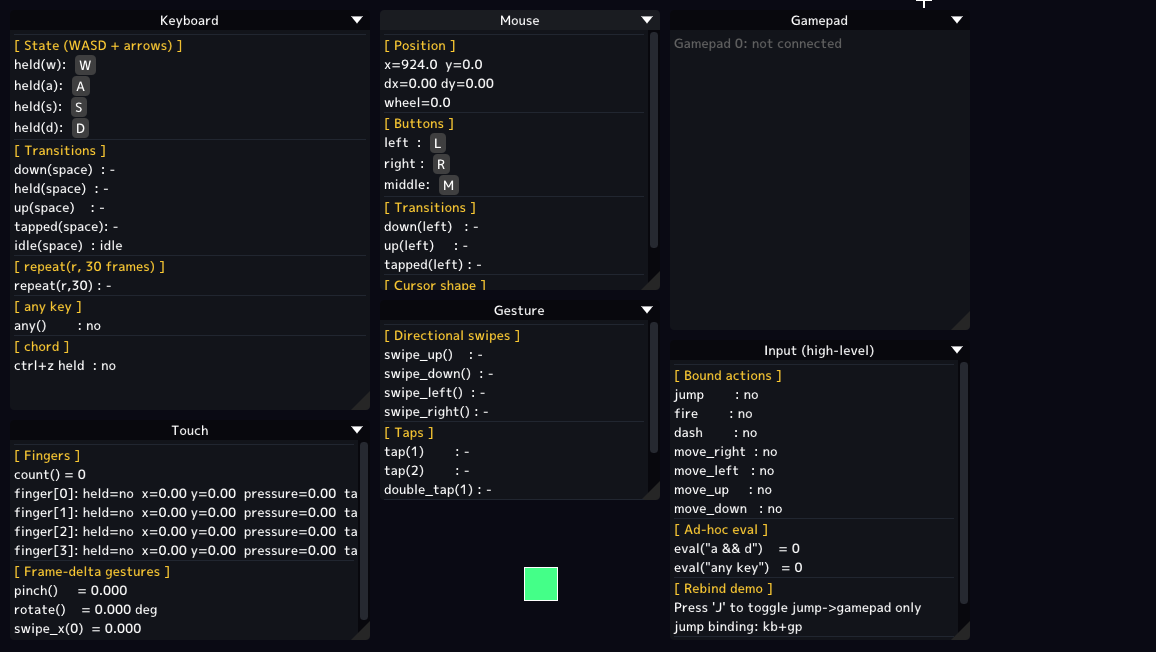Collapse the Touch panel using its arrow
This screenshot has height=652, width=1156.
357,430
